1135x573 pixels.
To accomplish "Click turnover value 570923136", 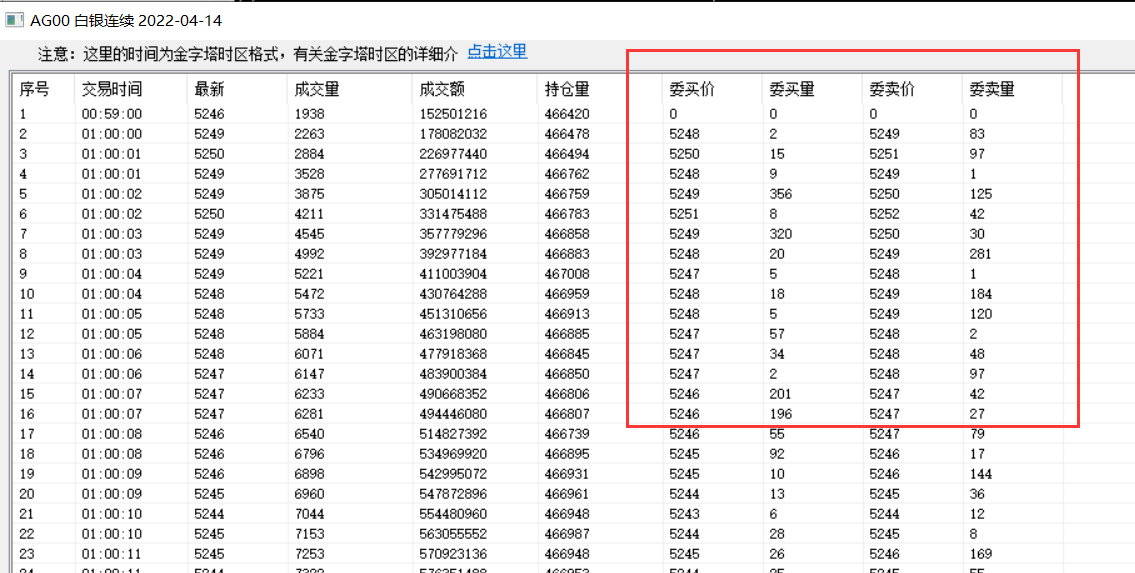I will click(x=453, y=555).
